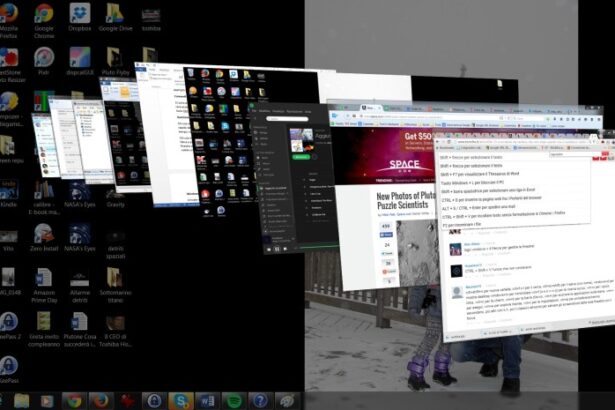Open Spotify from the taskbar
The height and width of the screenshot is (410, 615).
click(233, 400)
